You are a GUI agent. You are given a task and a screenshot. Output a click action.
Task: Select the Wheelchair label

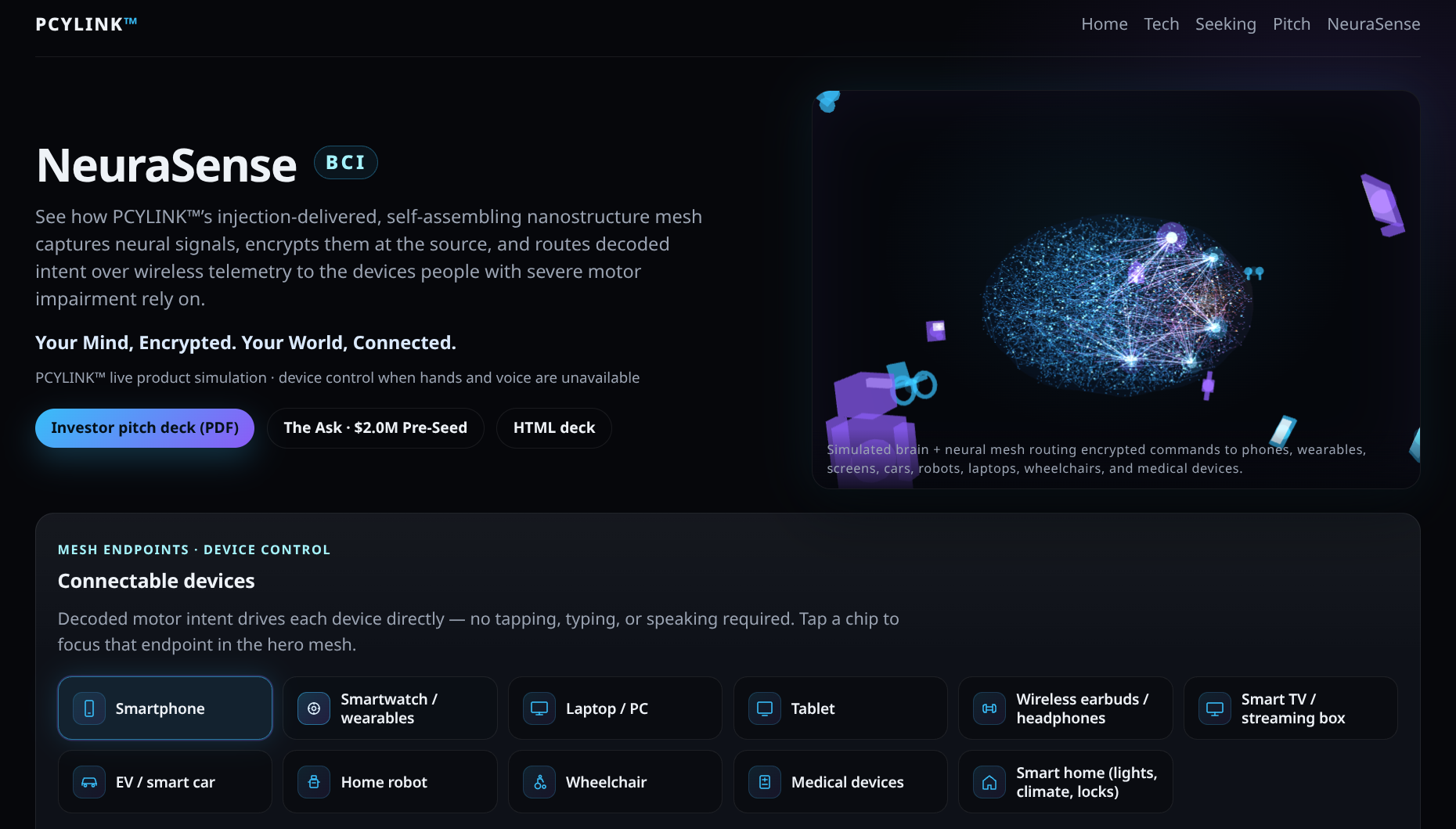point(607,782)
